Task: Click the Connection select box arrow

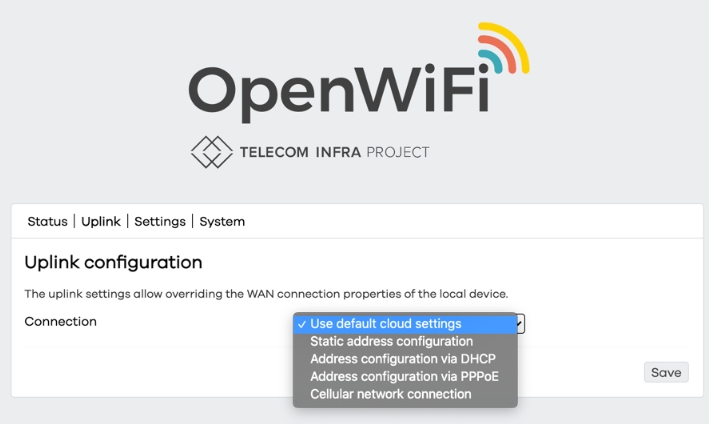Action: [x=520, y=323]
